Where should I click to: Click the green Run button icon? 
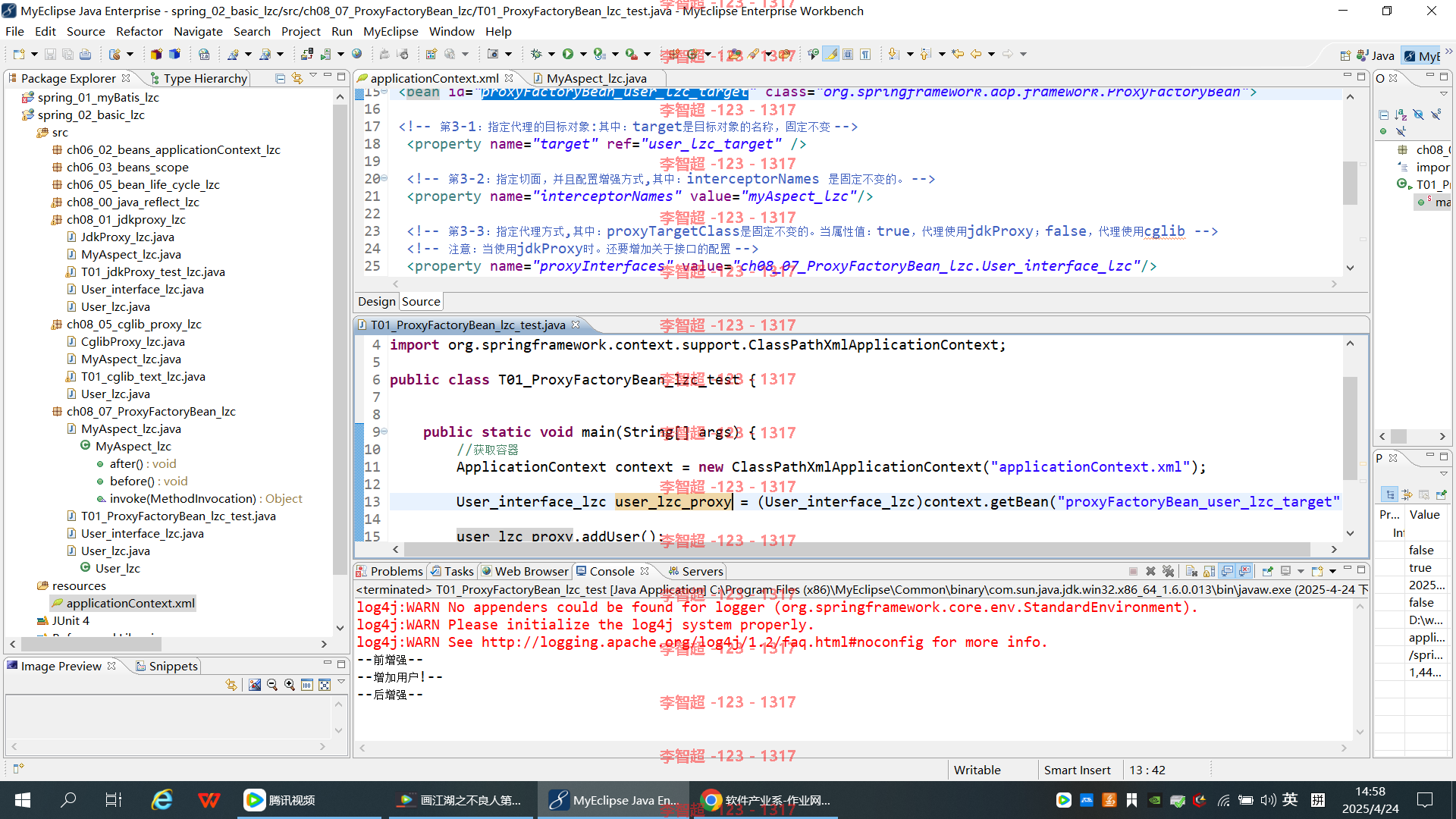[x=568, y=54]
